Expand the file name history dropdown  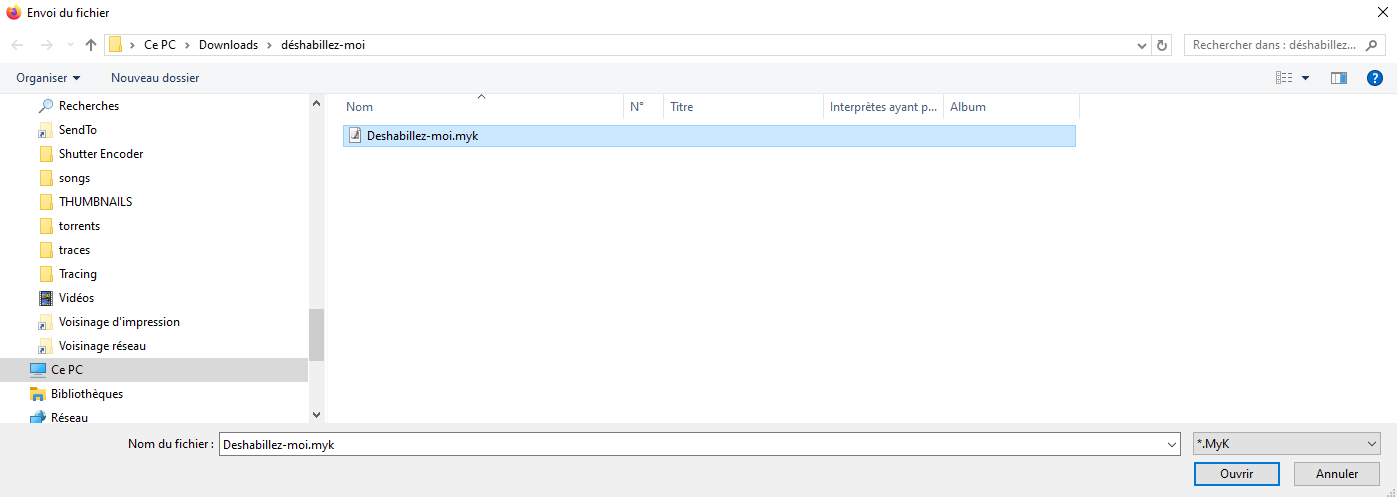(1172, 445)
